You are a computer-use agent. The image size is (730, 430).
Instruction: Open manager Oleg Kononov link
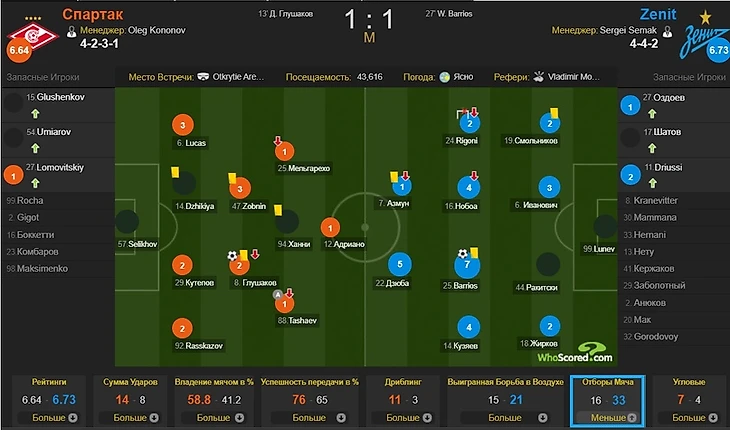(x=156, y=30)
